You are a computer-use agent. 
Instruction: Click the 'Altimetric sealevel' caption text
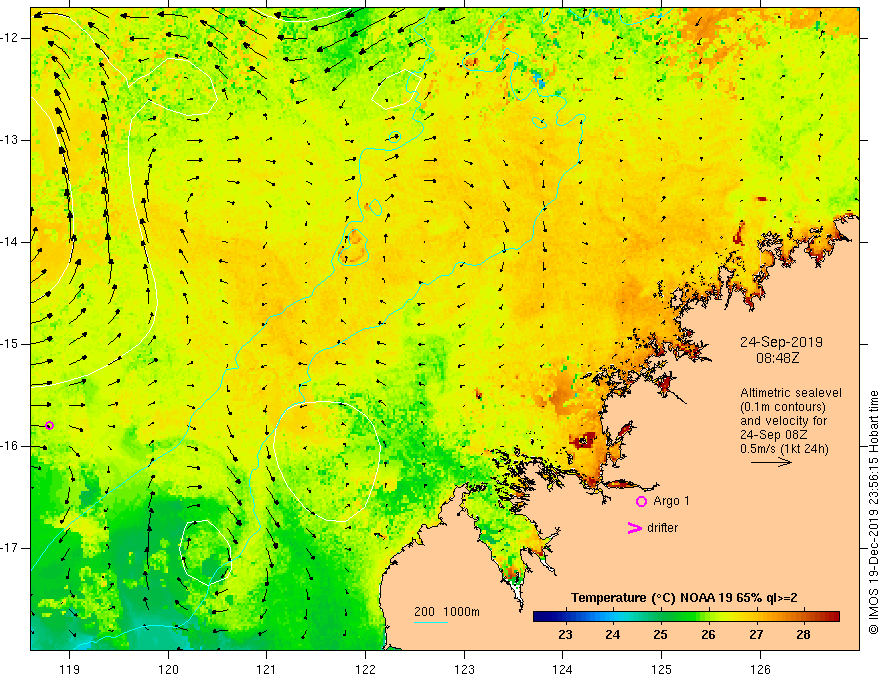(791, 393)
